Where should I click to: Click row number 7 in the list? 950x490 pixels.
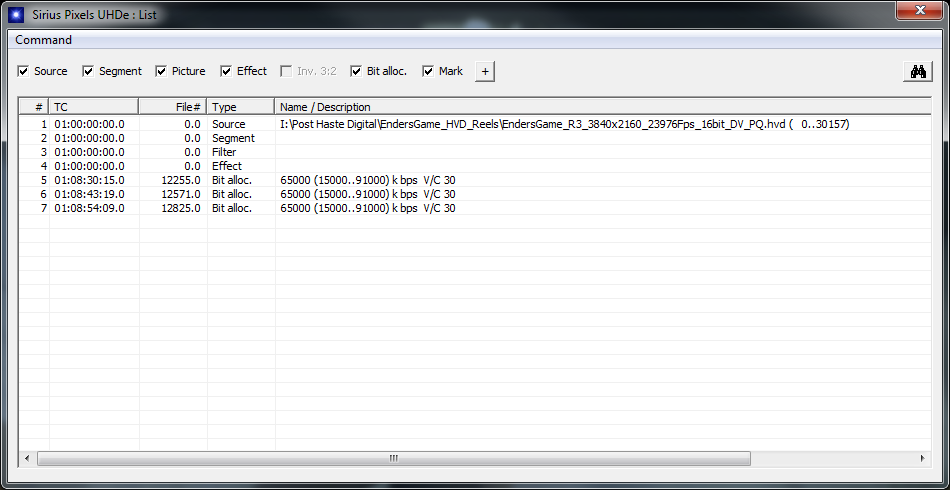(x=43, y=208)
